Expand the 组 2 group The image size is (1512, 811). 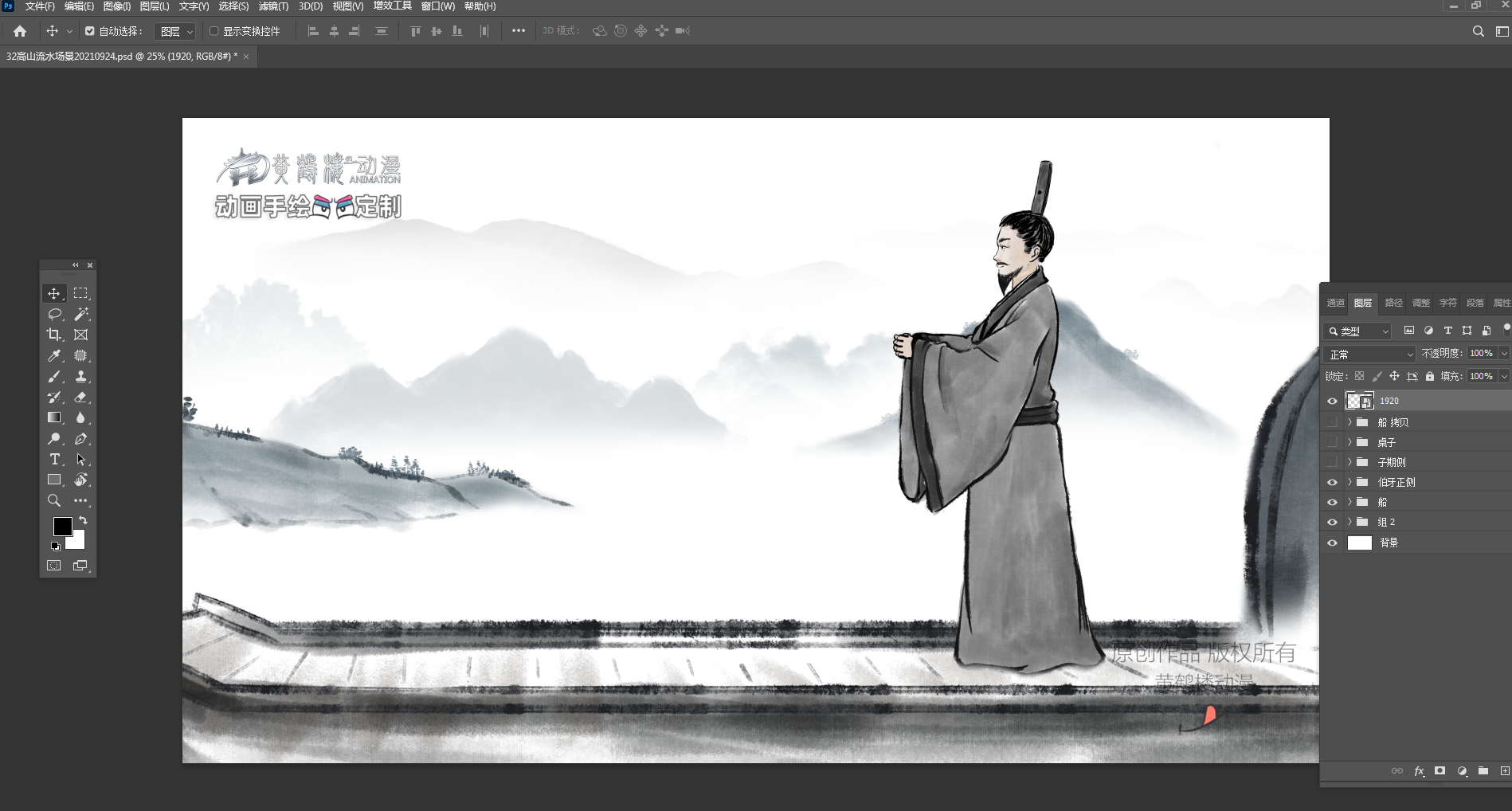pos(1349,522)
